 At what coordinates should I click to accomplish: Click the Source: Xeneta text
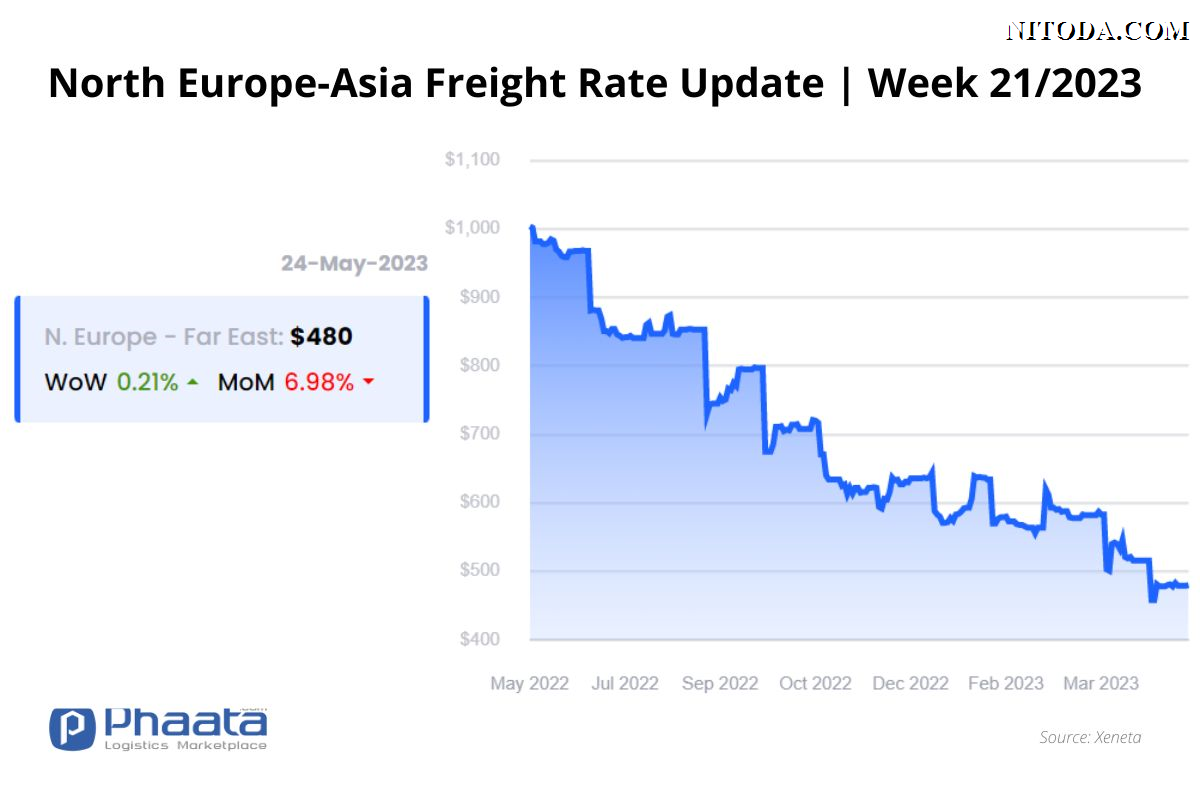point(1090,737)
